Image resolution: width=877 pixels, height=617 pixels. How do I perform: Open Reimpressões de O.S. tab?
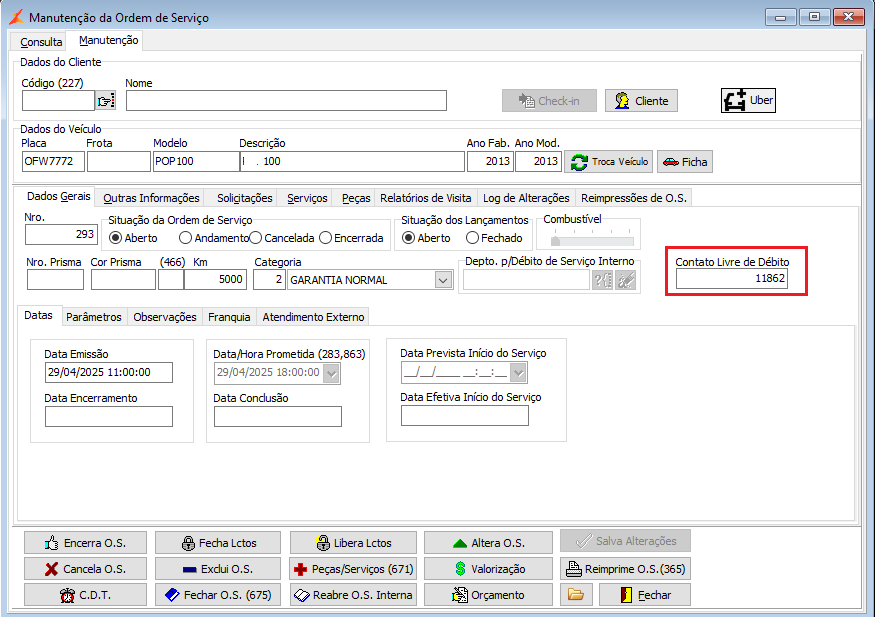634,198
